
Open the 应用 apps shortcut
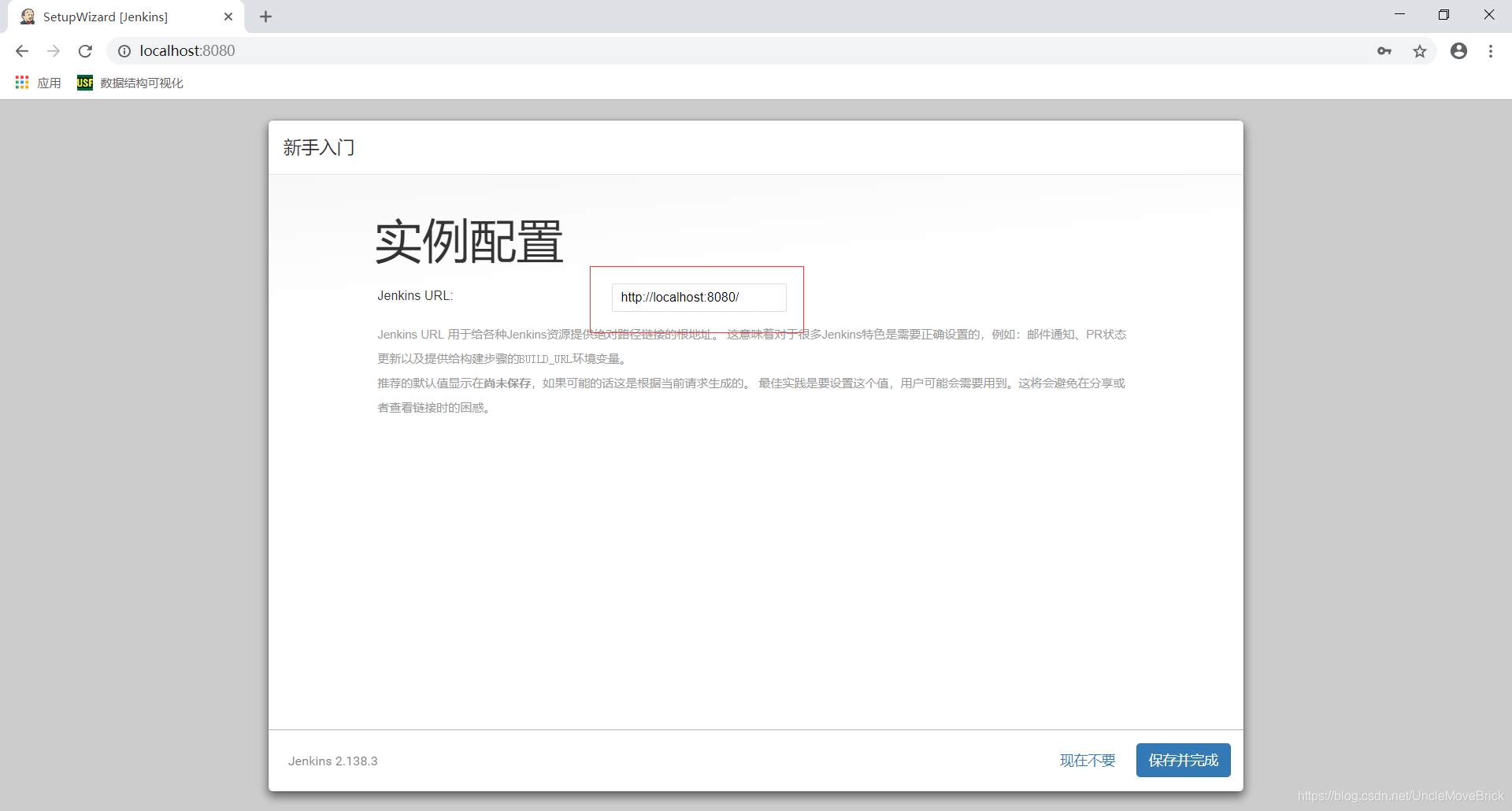38,83
